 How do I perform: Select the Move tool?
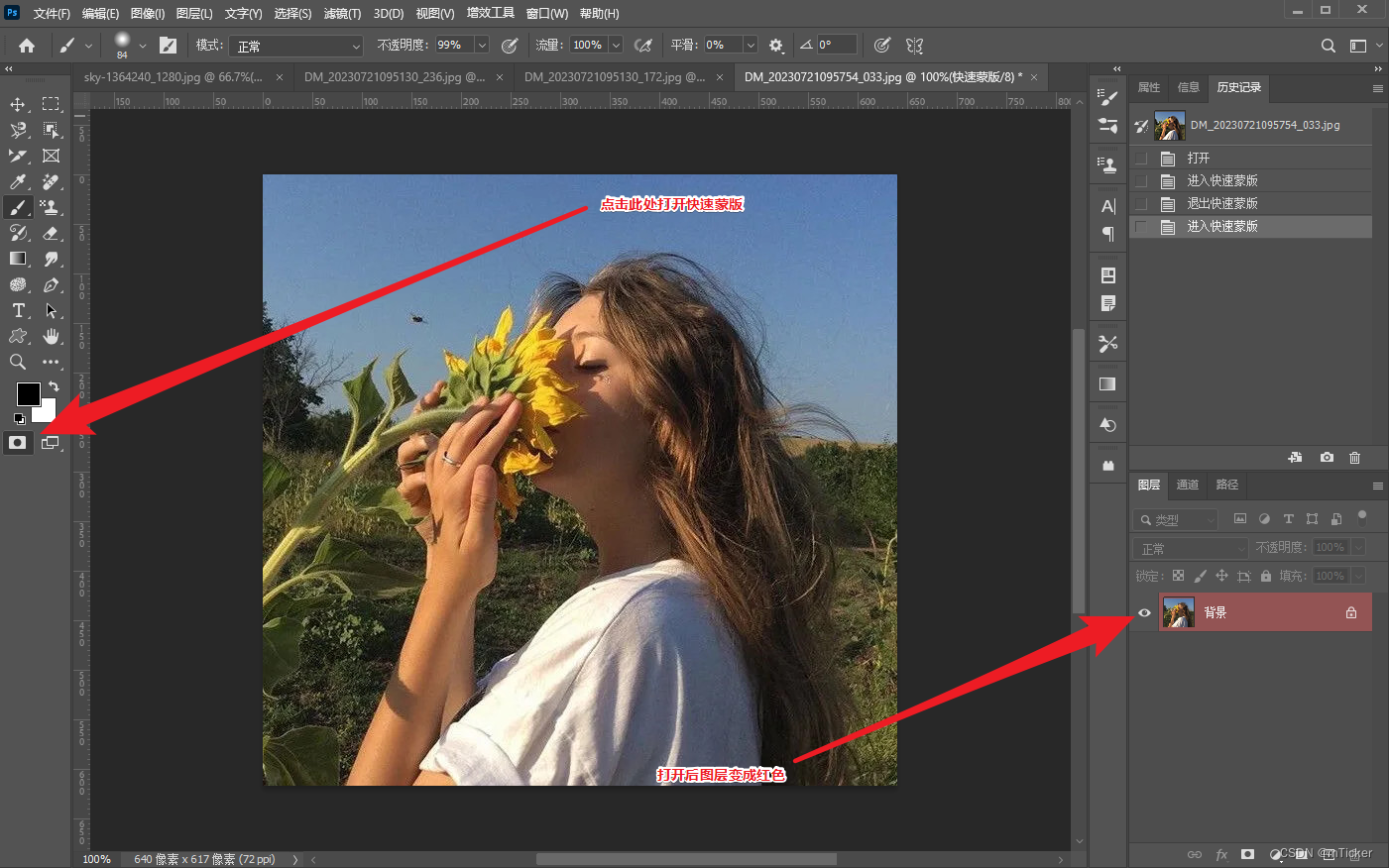18,104
